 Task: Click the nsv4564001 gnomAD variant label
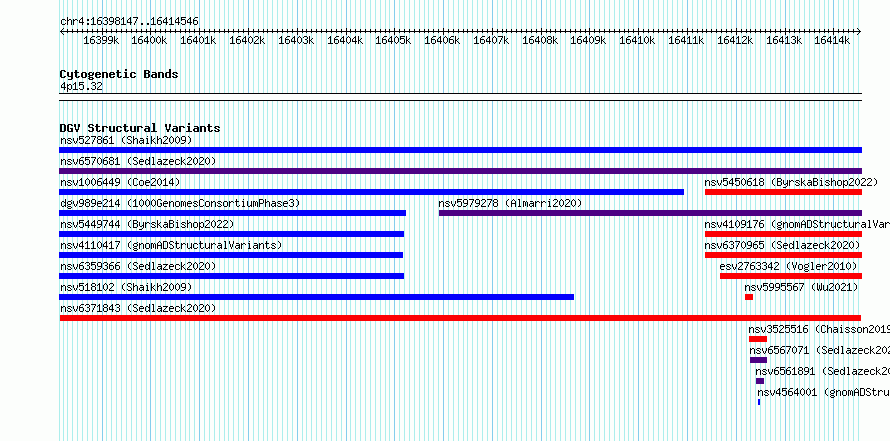tap(824, 392)
